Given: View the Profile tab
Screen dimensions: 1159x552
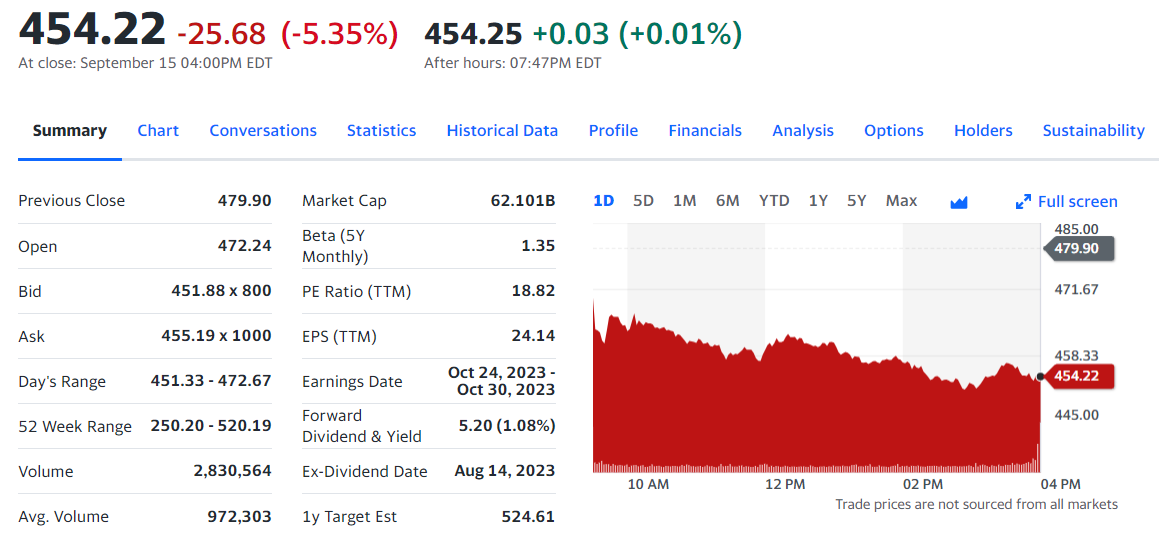Looking at the screenshot, I should click(613, 130).
